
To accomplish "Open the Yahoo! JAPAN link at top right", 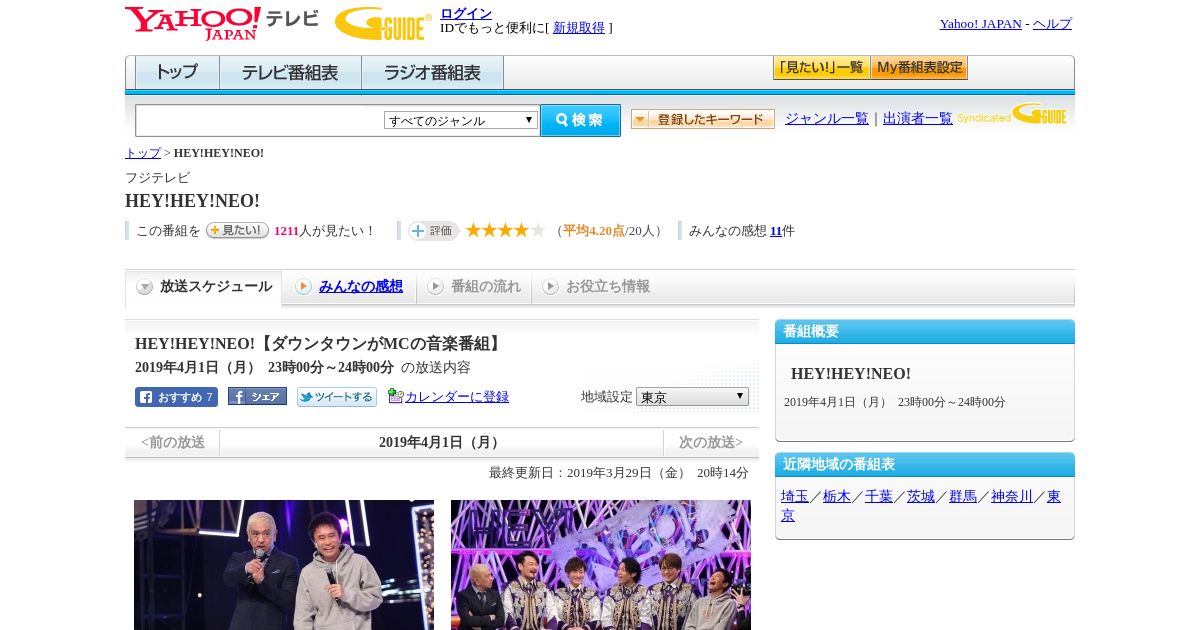I will point(981,23).
